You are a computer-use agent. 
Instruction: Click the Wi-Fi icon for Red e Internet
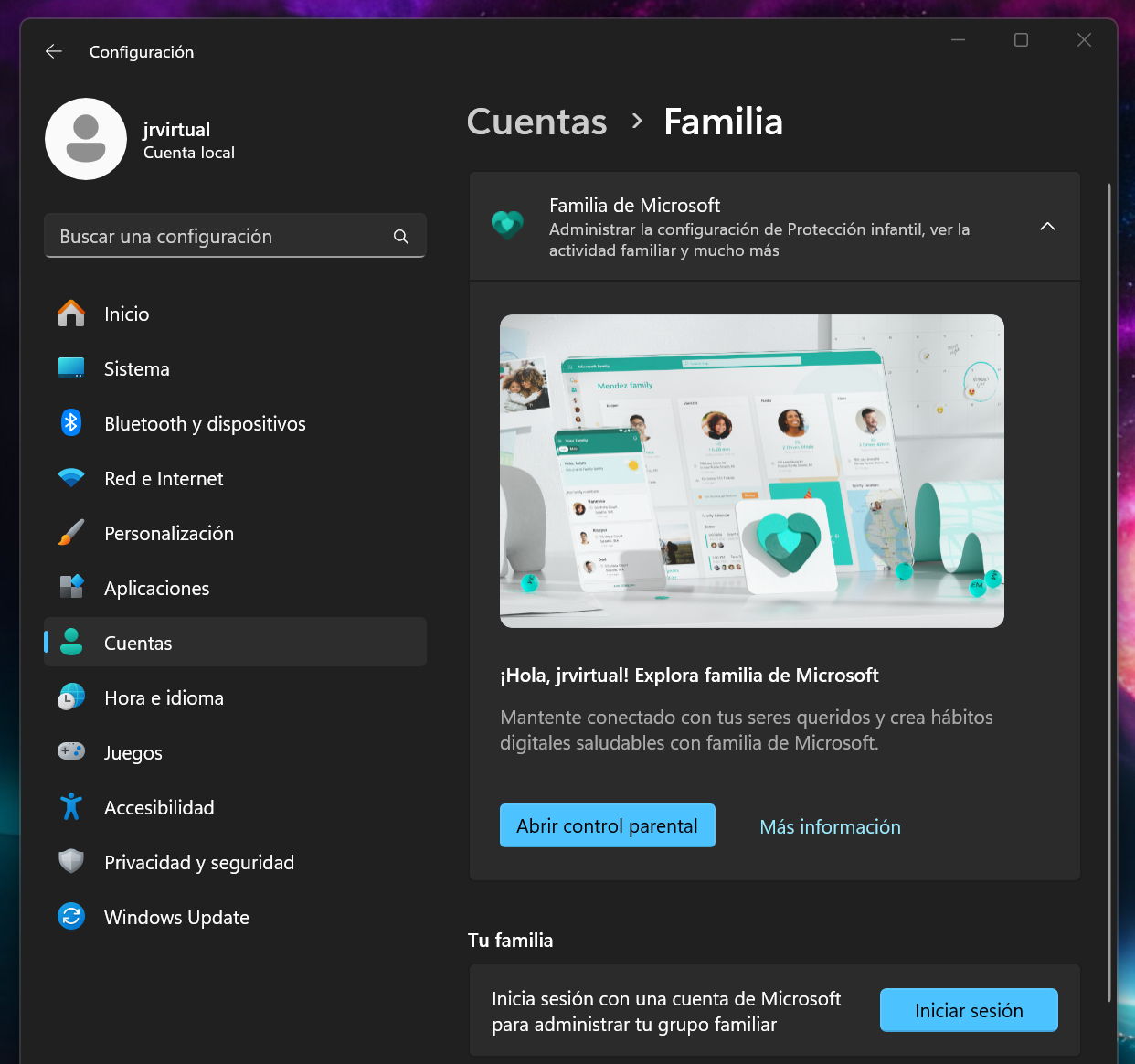[71, 478]
